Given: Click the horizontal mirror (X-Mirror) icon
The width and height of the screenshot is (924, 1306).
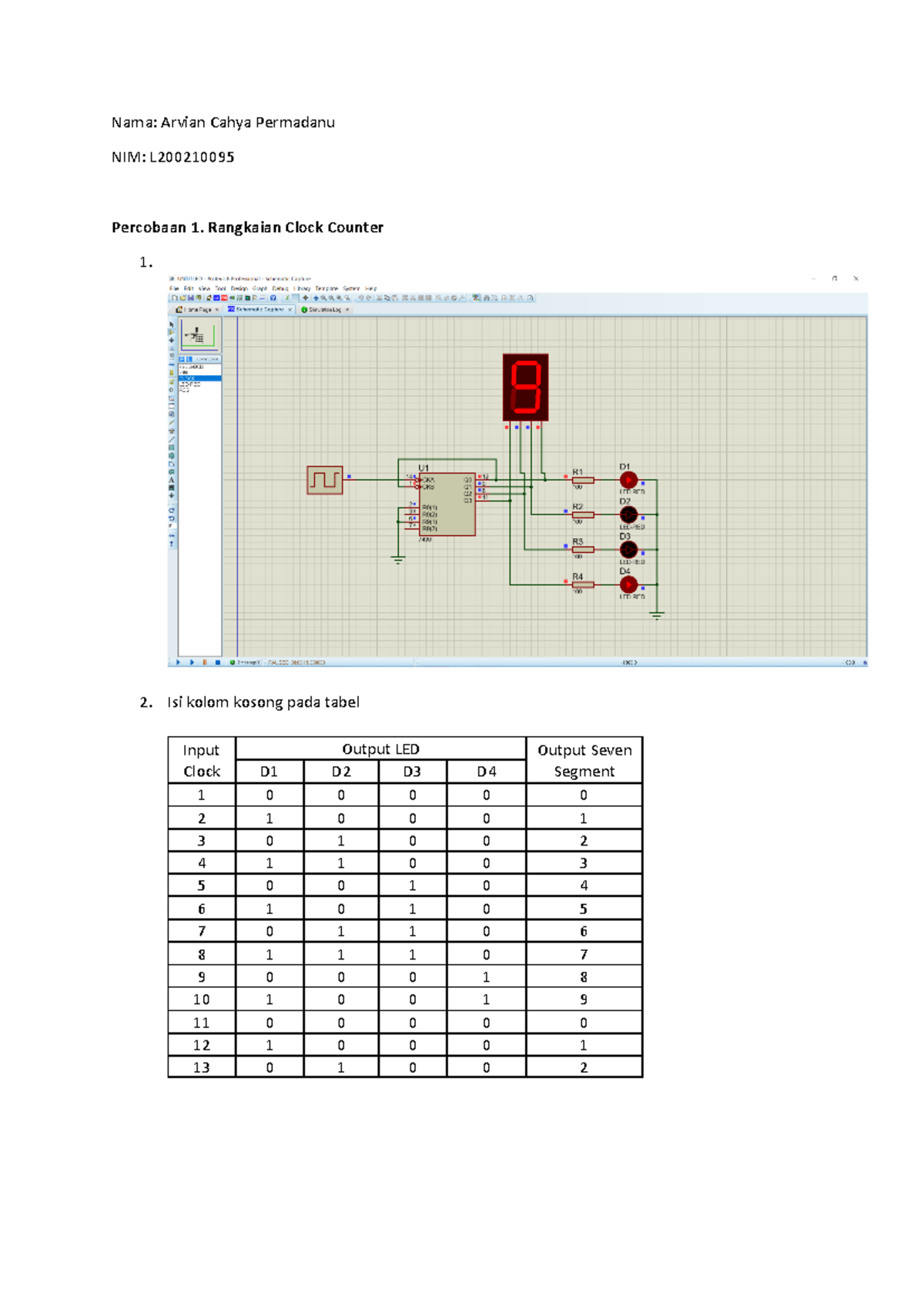Looking at the screenshot, I should point(172,535).
